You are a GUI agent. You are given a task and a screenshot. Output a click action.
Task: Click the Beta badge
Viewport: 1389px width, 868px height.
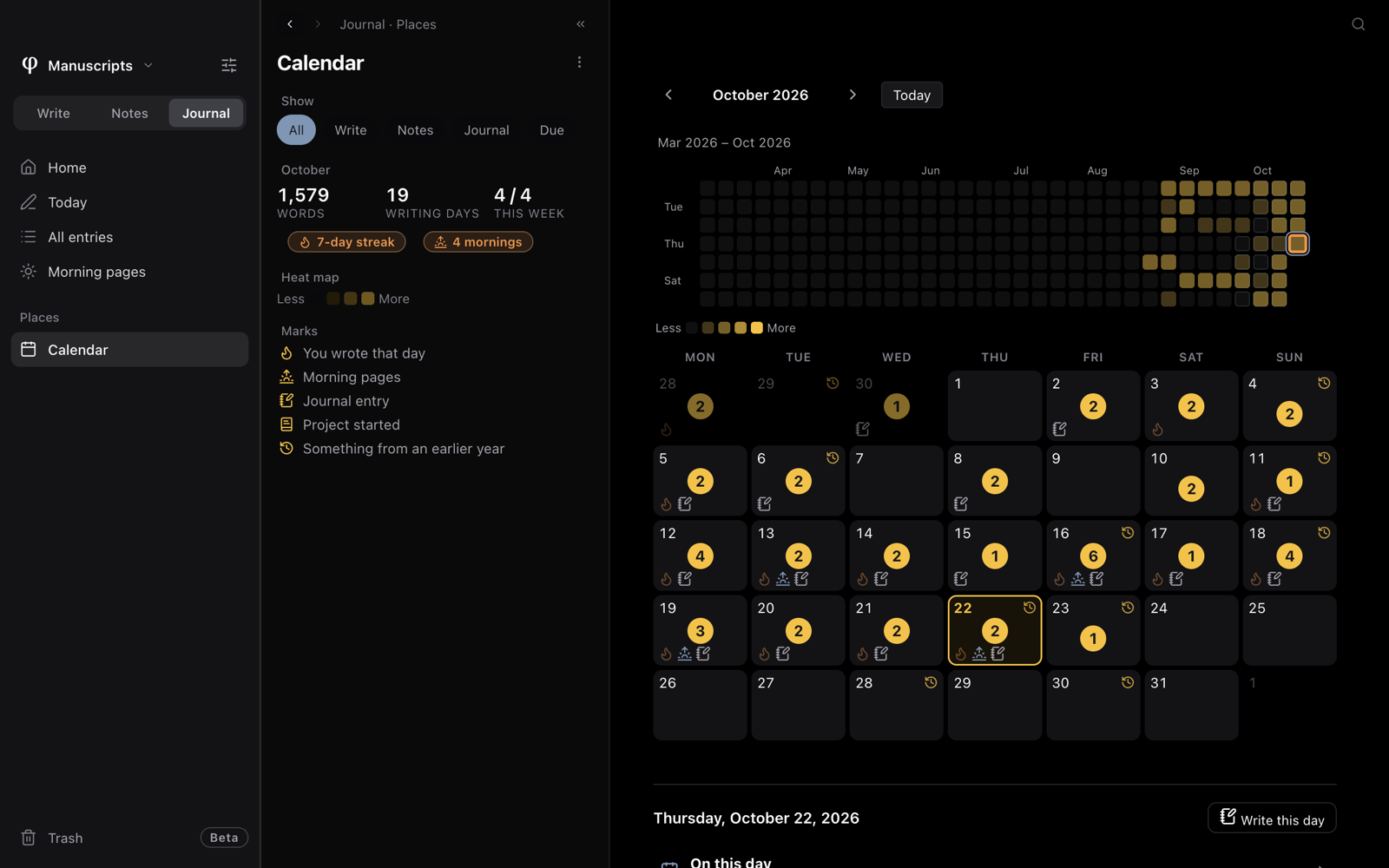coord(224,838)
